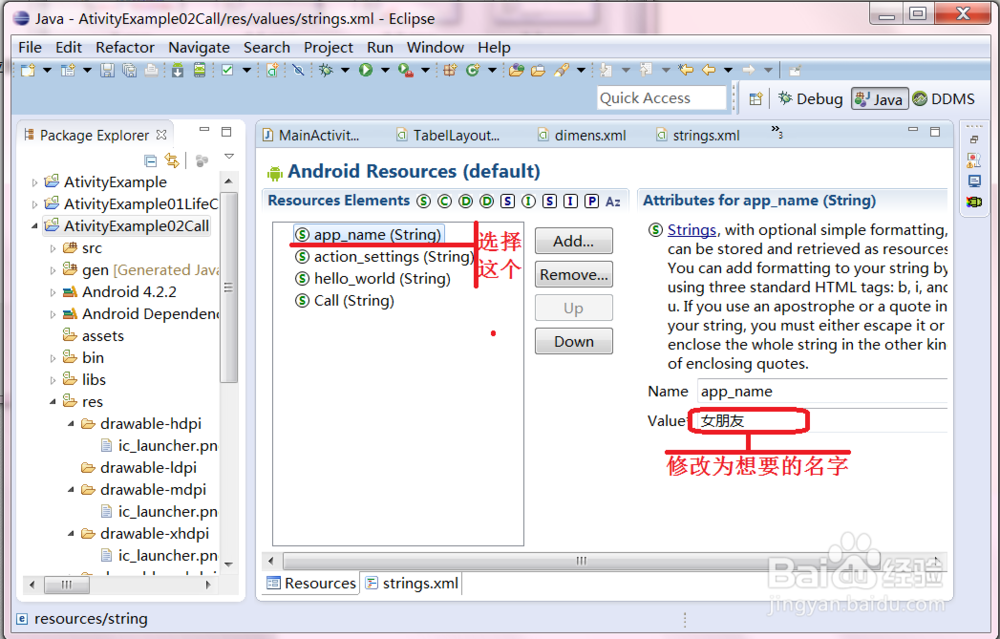Screen dimensions: 1000x639
Task: Open the Refactor menu
Action: click(125, 48)
